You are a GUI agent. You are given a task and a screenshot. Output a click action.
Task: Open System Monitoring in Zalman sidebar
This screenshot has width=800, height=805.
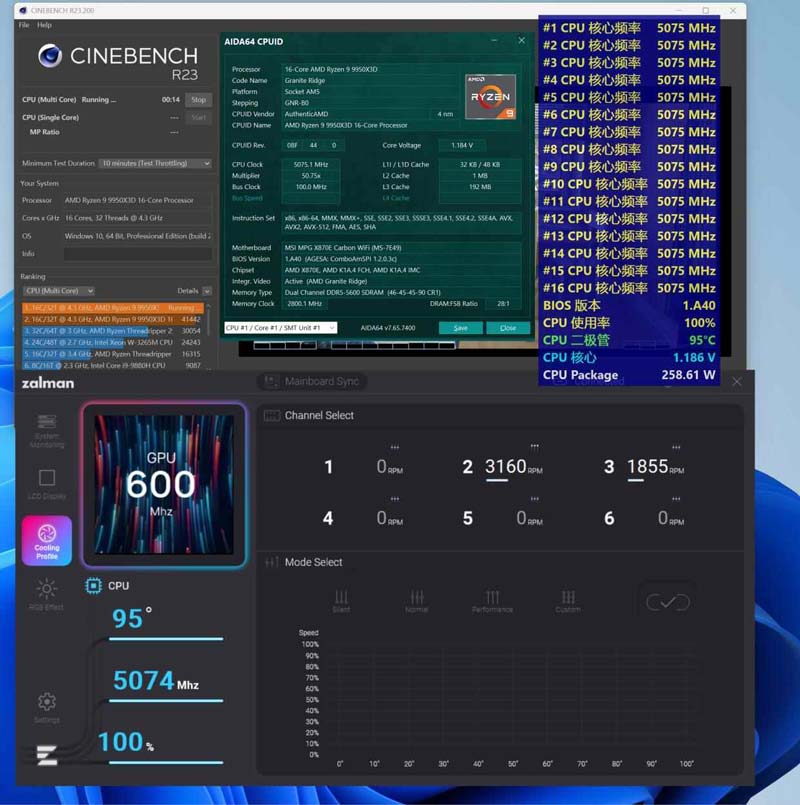[x=47, y=431]
